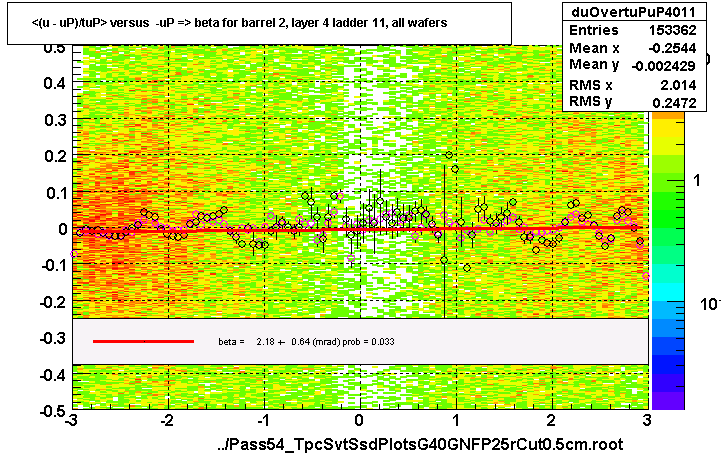Click y-axis label -0.4
This screenshot has height=455, width=721.
coord(52,375)
